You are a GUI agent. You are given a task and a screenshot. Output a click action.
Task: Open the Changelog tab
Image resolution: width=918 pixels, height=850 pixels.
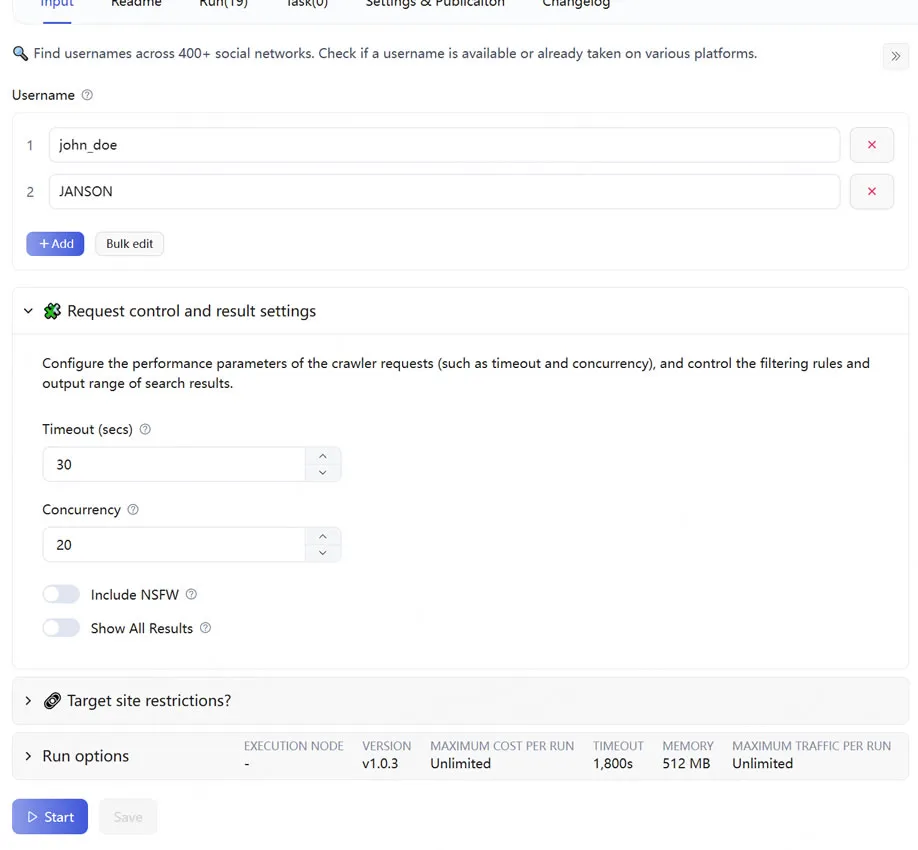pos(575,5)
